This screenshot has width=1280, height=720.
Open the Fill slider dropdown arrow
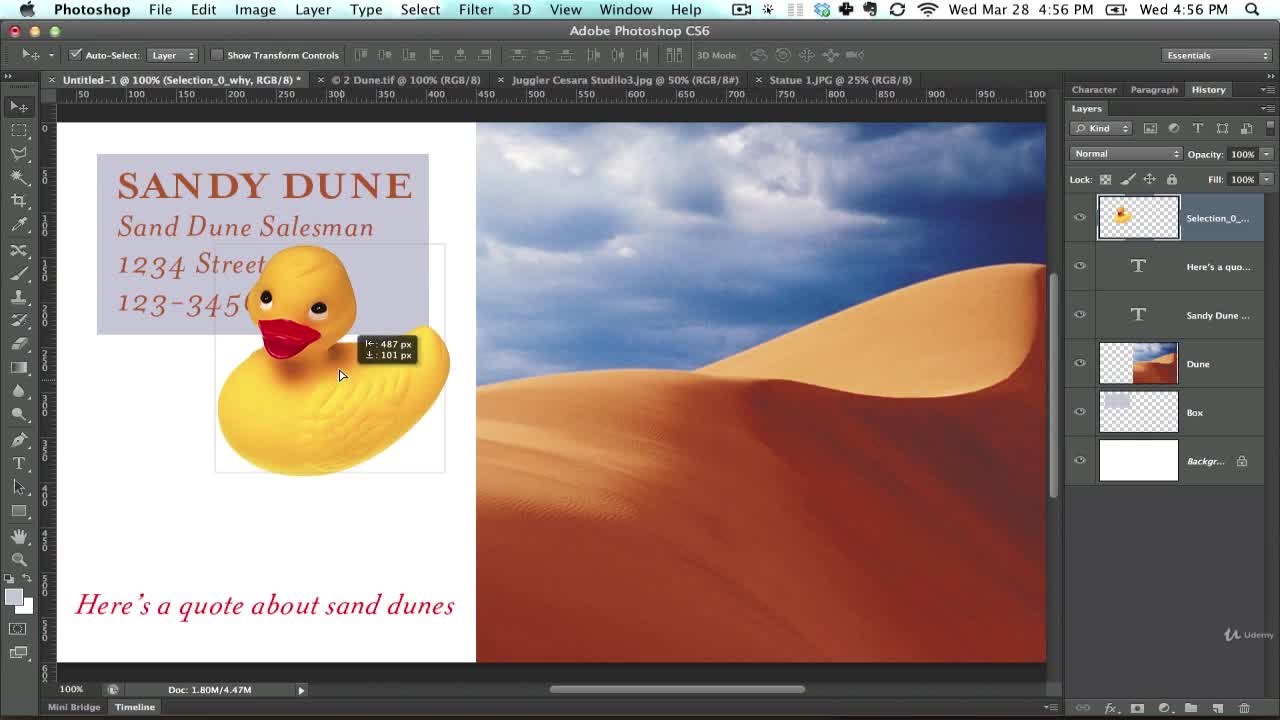1266,179
